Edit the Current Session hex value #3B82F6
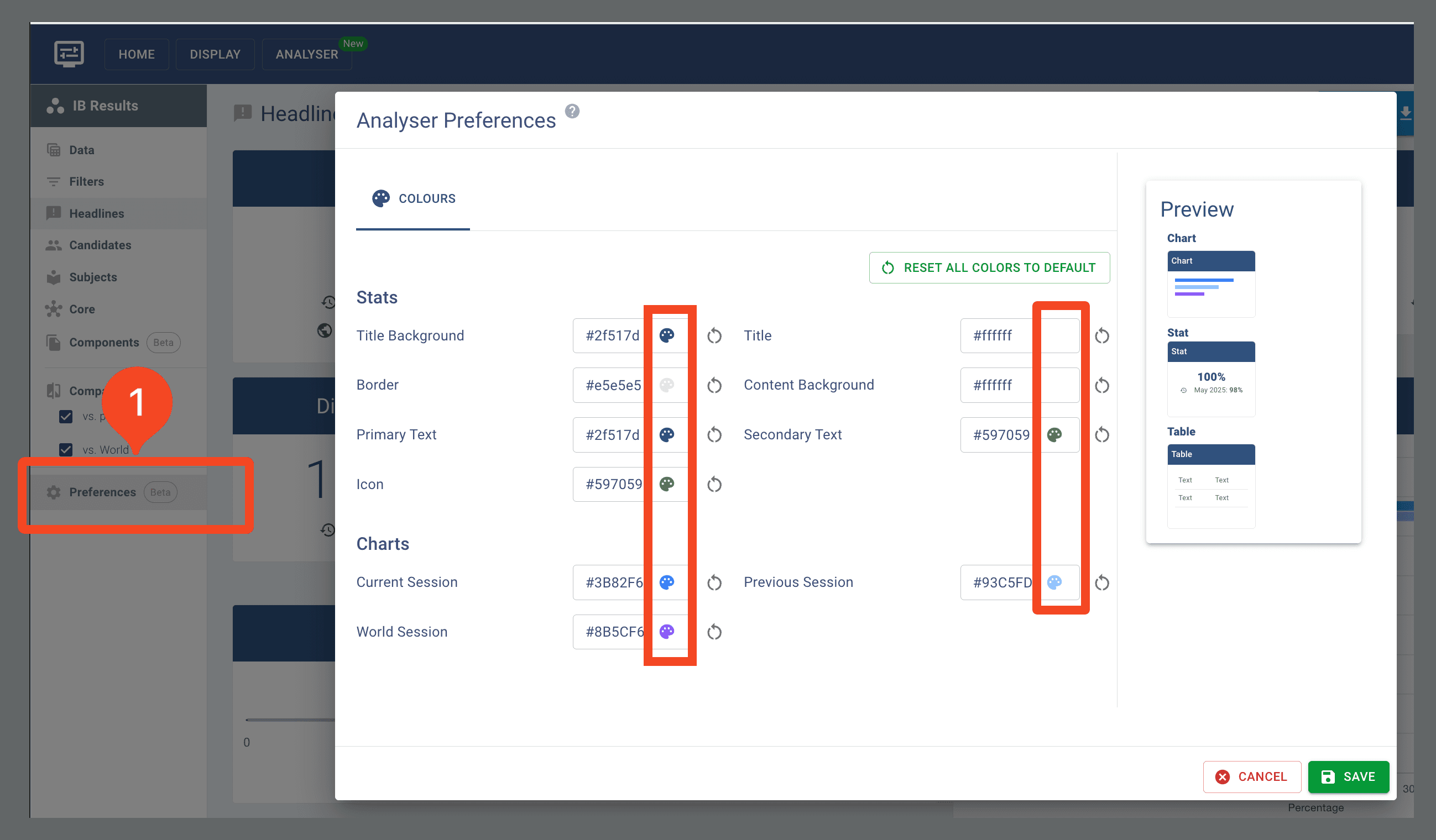The width and height of the screenshot is (1436, 840). (614, 582)
